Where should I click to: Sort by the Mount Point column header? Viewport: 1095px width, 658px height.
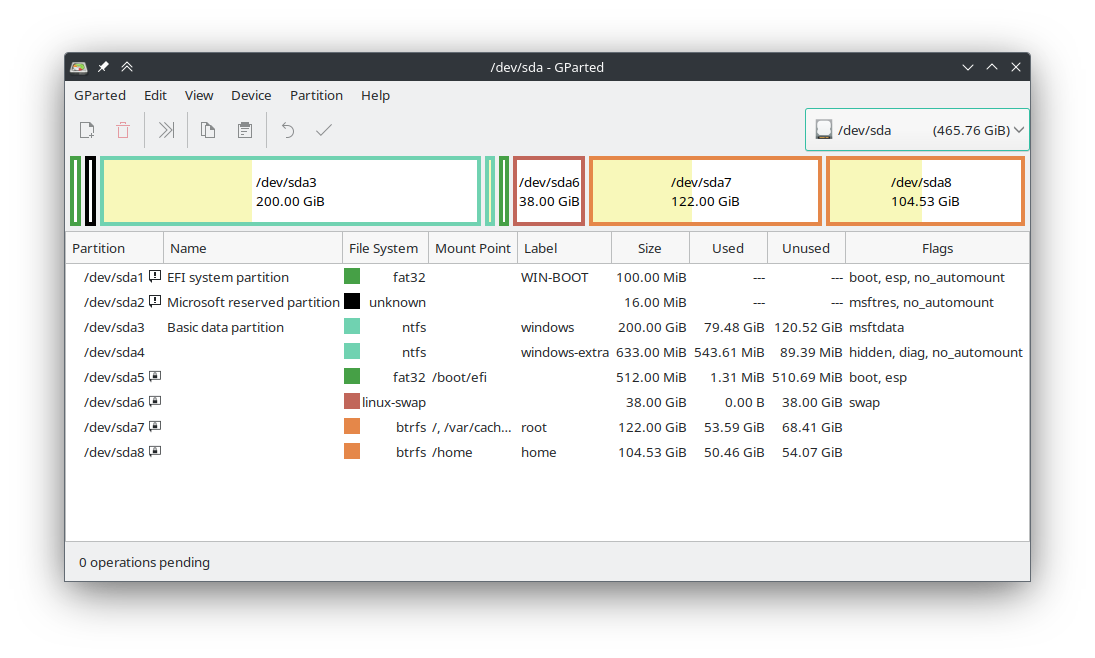coord(473,249)
